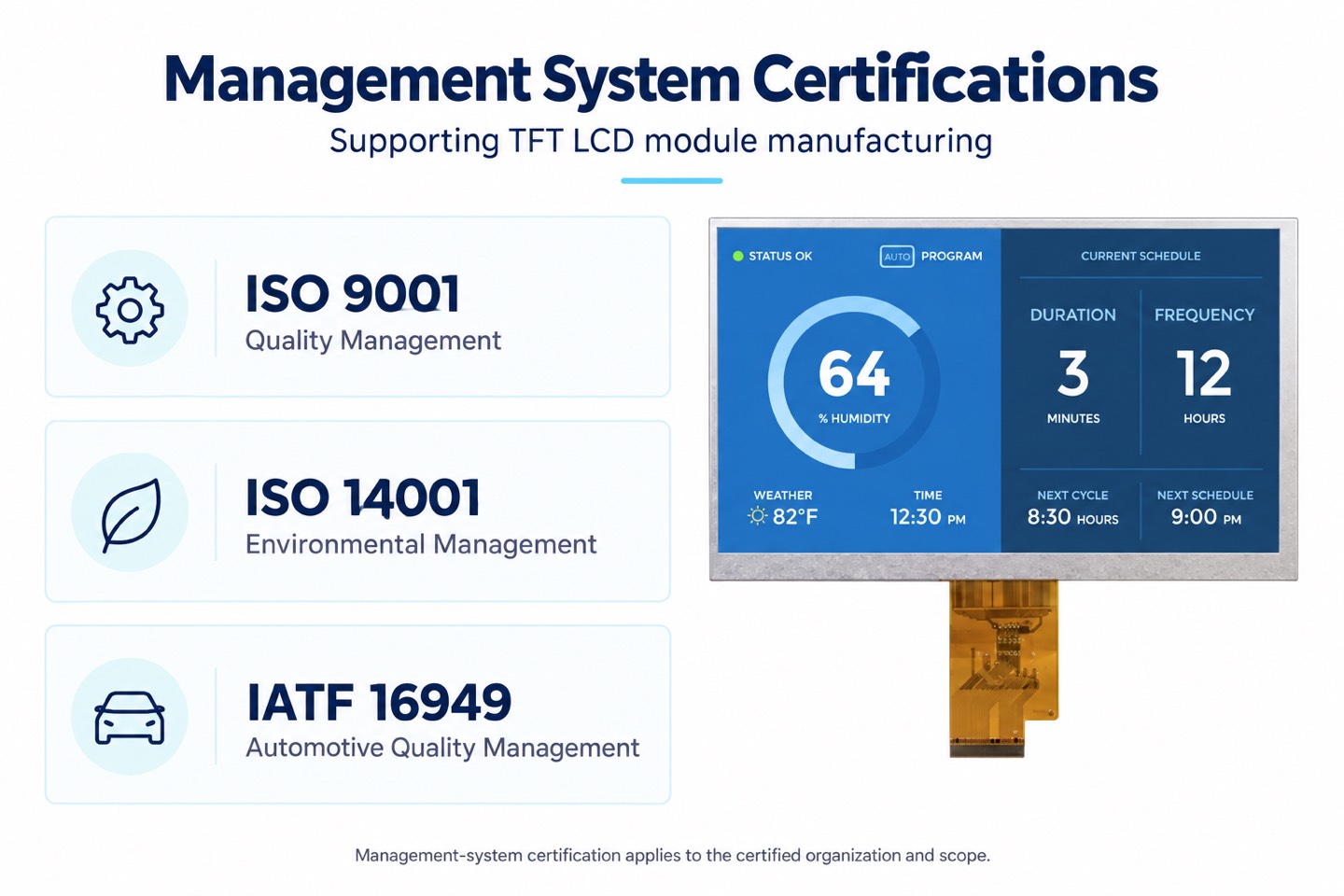Click the car icon beside IATF 16949
This screenshot has width=1344, height=896.
pyautogui.click(x=130, y=718)
